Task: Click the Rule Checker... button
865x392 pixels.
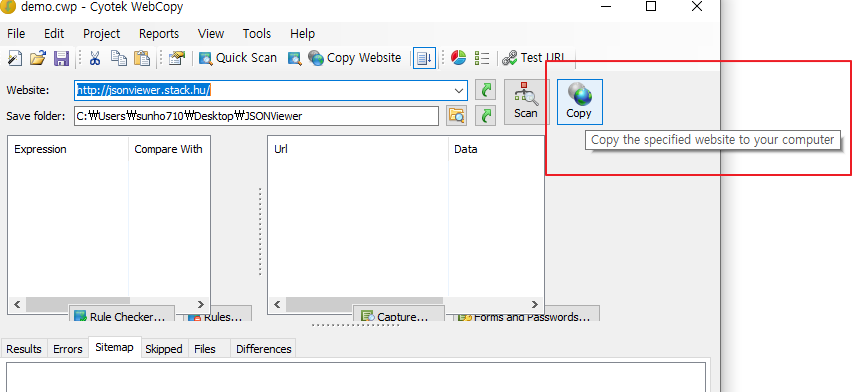Action: (x=121, y=315)
